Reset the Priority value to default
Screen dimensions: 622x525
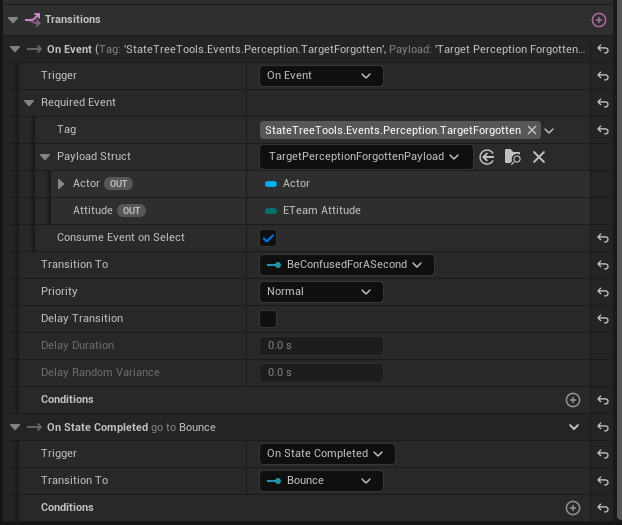(603, 292)
